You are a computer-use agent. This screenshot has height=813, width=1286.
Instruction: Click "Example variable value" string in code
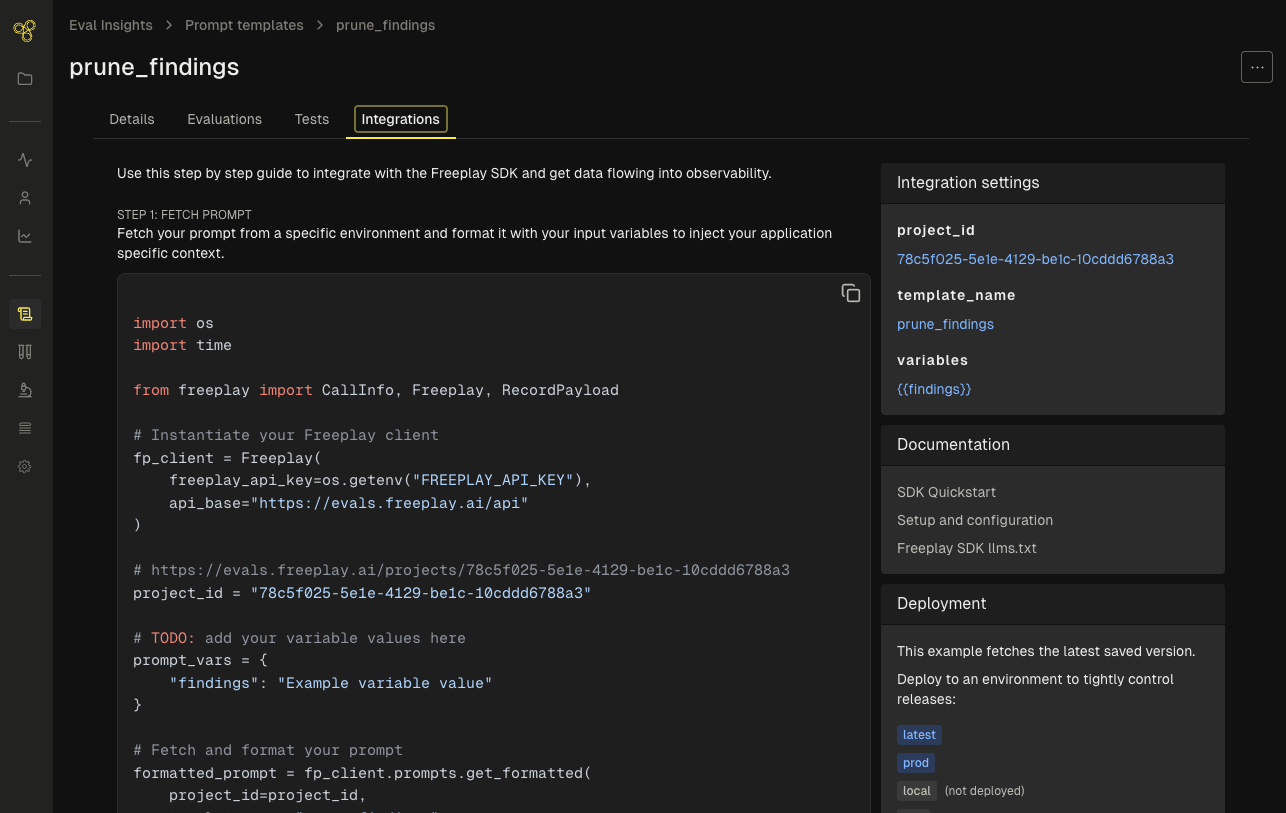pyautogui.click(x=385, y=683)
